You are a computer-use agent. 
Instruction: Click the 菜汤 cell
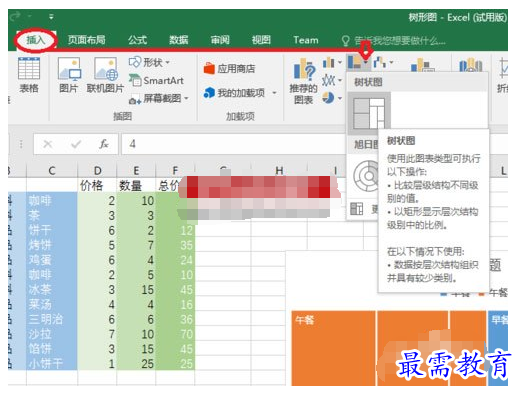pyautogui.click(x=52, y=304)
